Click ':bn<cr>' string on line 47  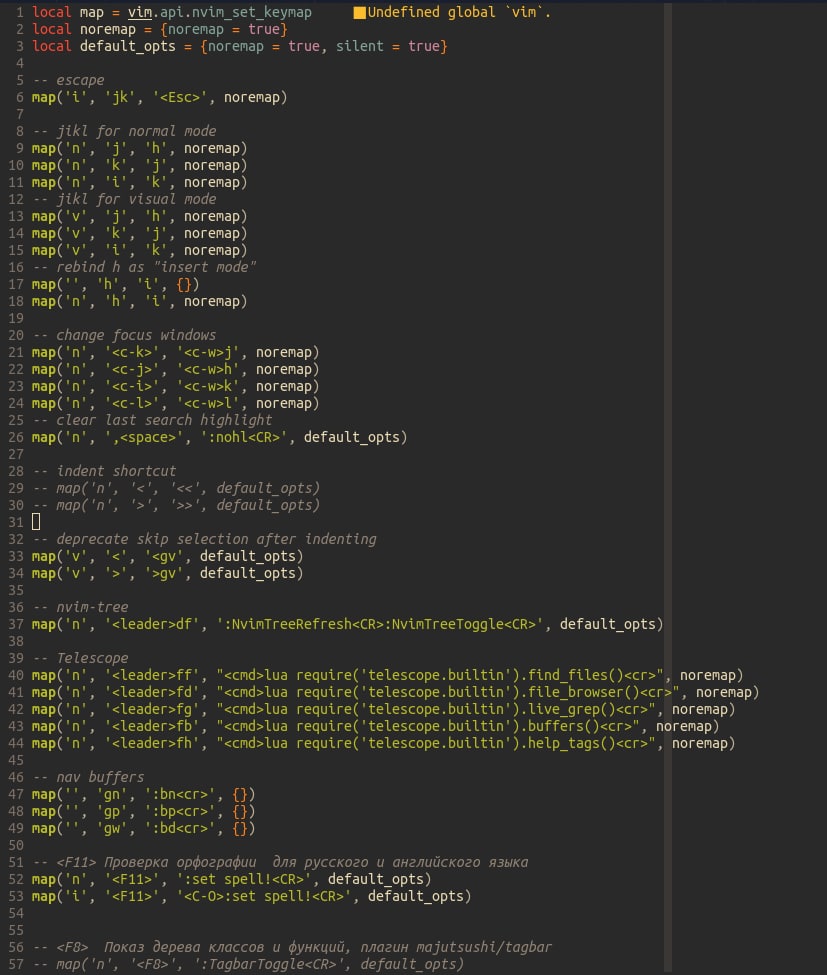click(180, 794)
